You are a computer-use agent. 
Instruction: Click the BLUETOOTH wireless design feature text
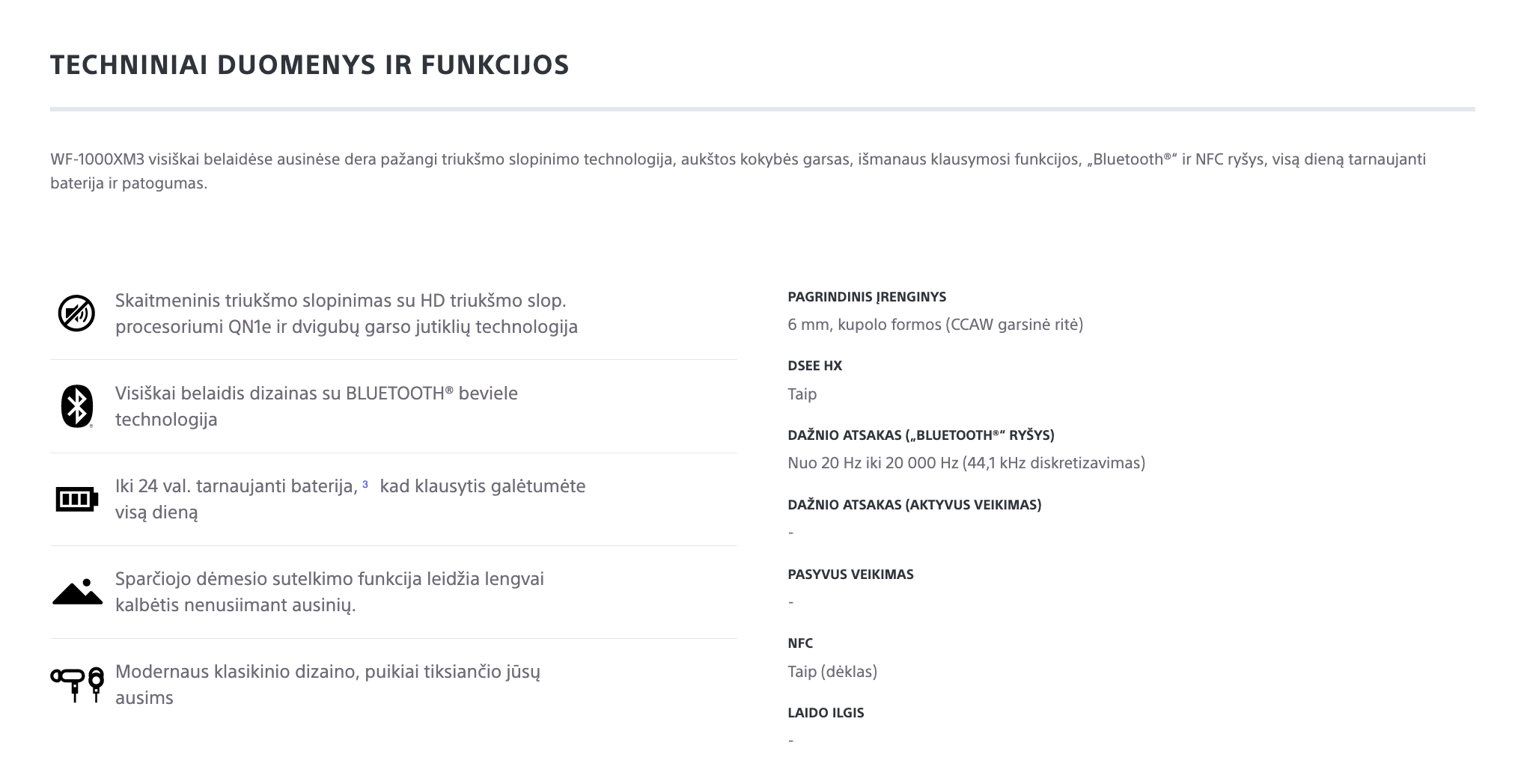(x=317, y=406)
